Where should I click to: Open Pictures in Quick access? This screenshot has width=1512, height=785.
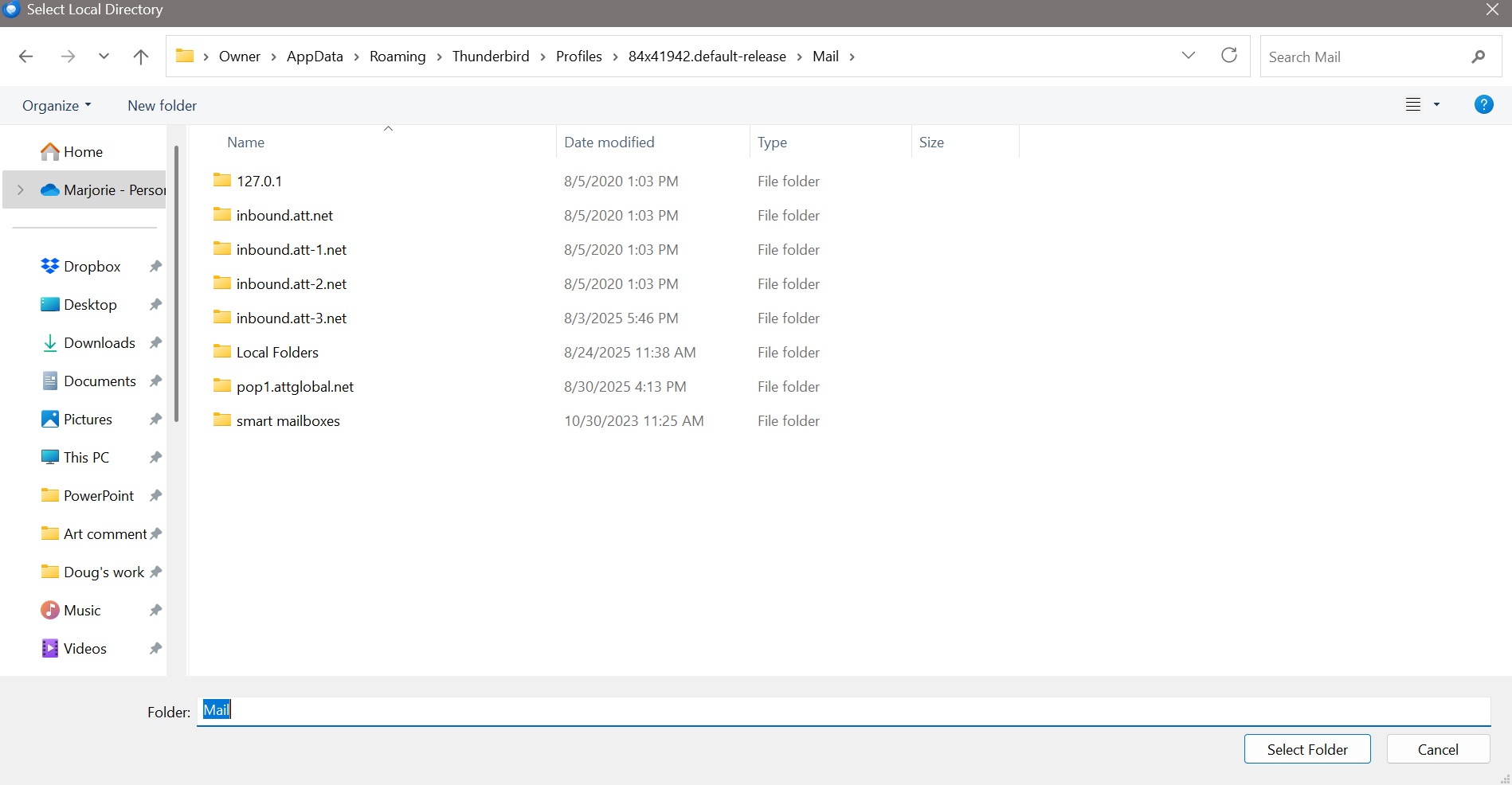pos(88,419)
